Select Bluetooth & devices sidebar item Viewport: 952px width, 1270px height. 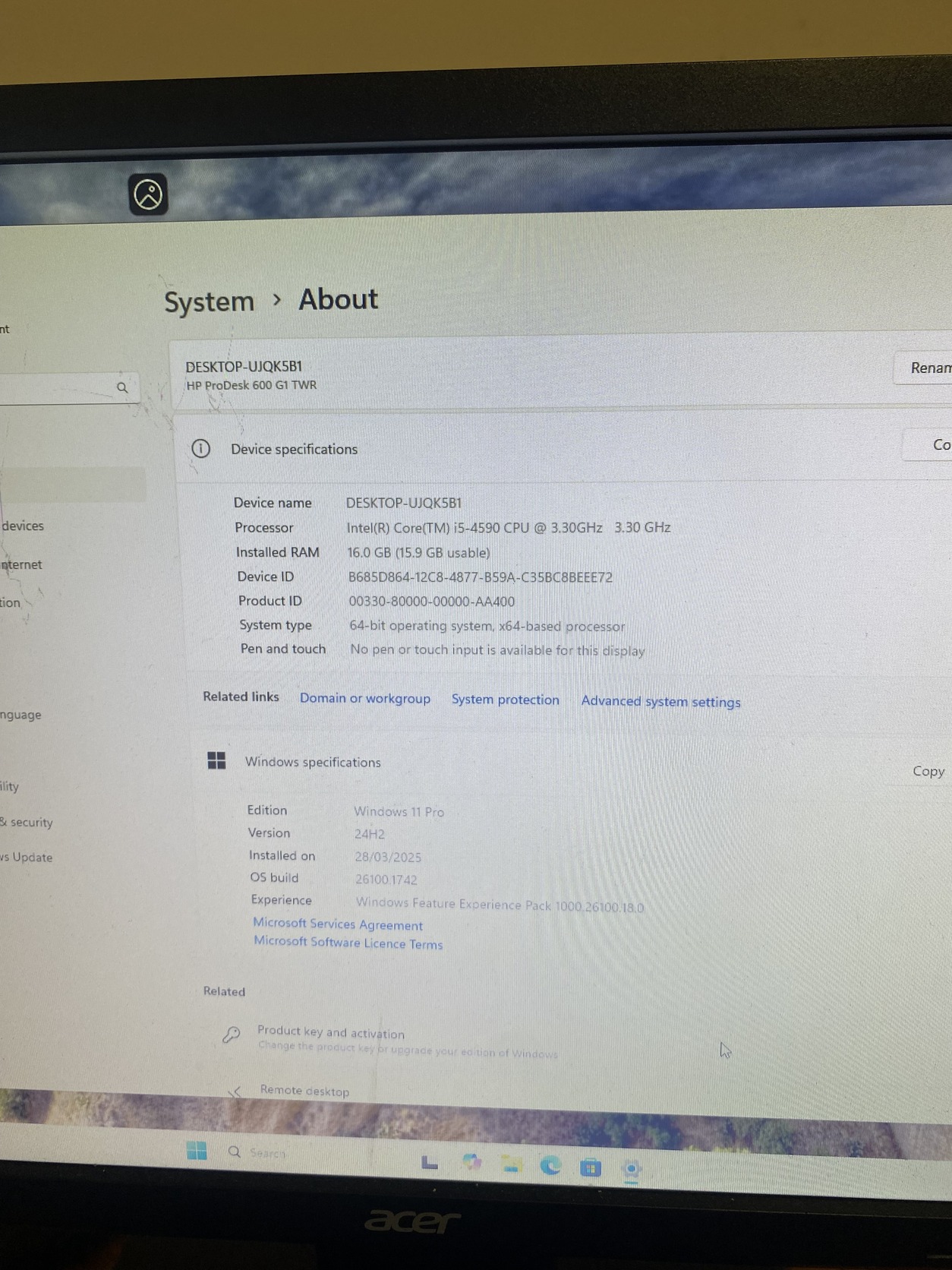coord(23,526)
